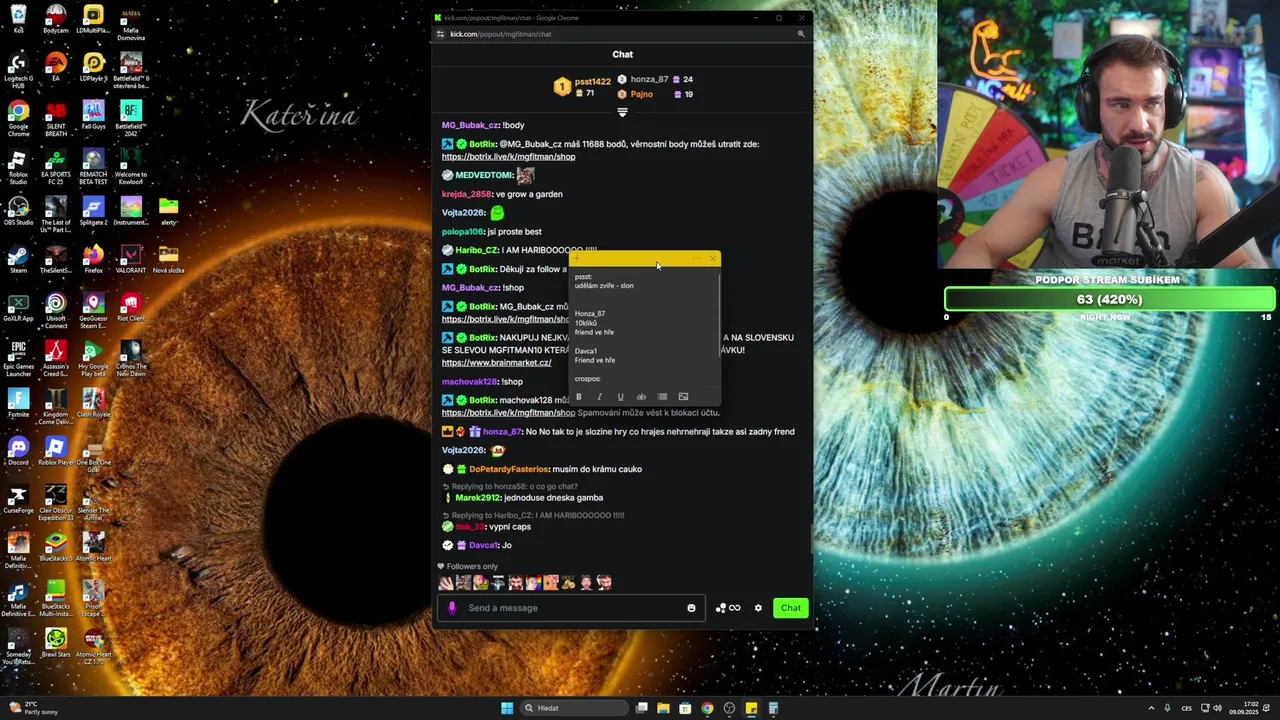The height and width of the screenshot is (720, 1280).
Task: Open Roblox Player desktop icon
Action: coord(56,451)
